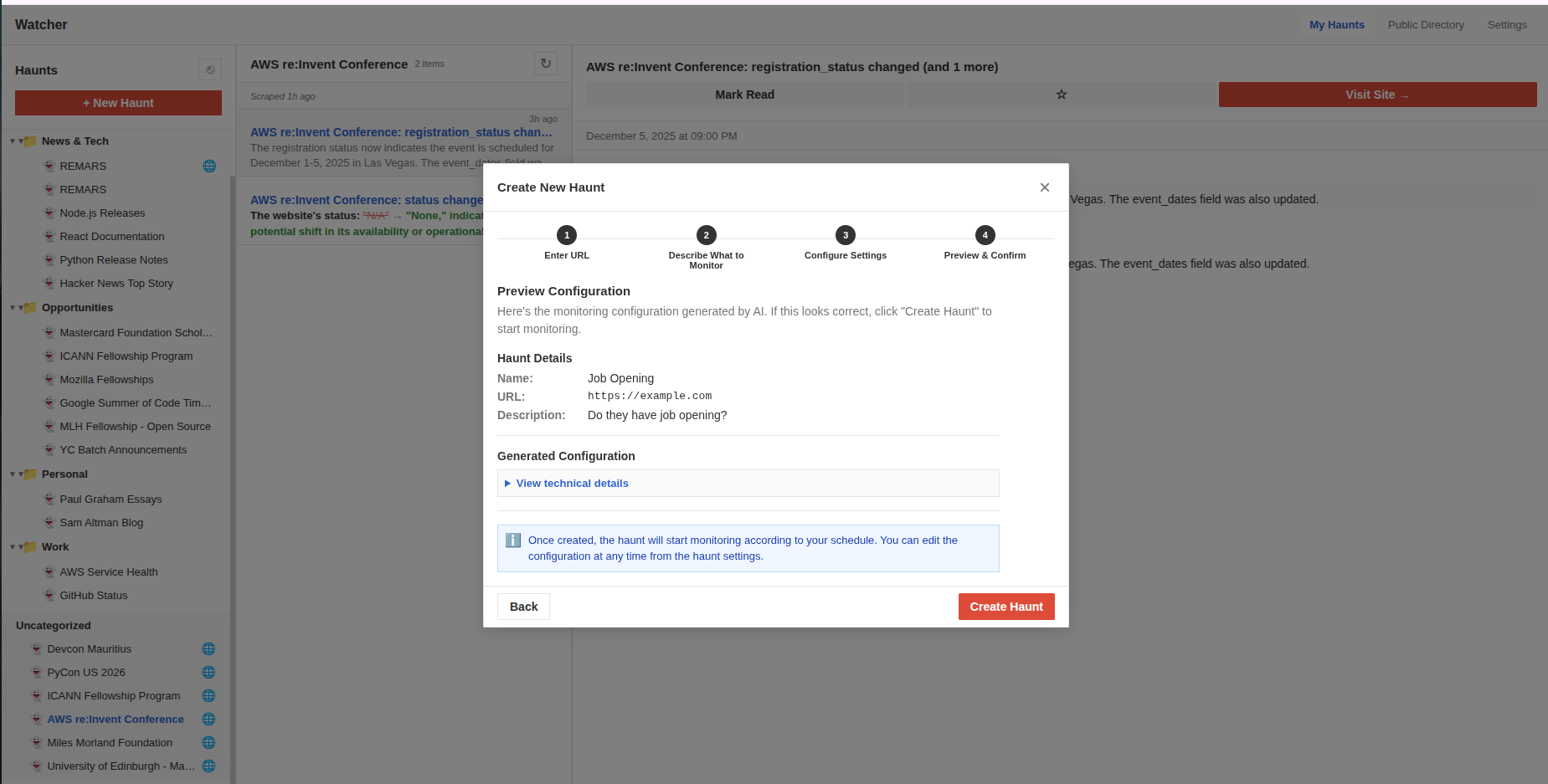
Task: Click the ghost icon of Sam Altman Blog
Action: [49, 522]
